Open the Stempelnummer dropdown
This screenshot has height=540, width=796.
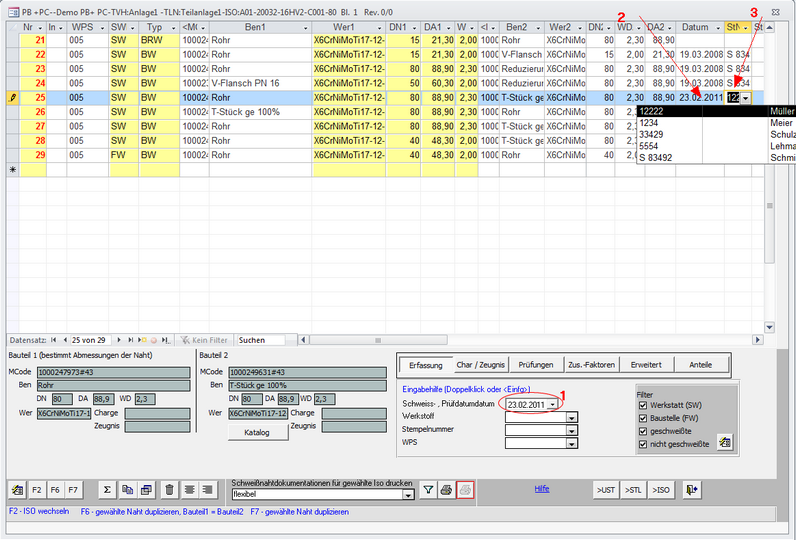pos(572,429)
